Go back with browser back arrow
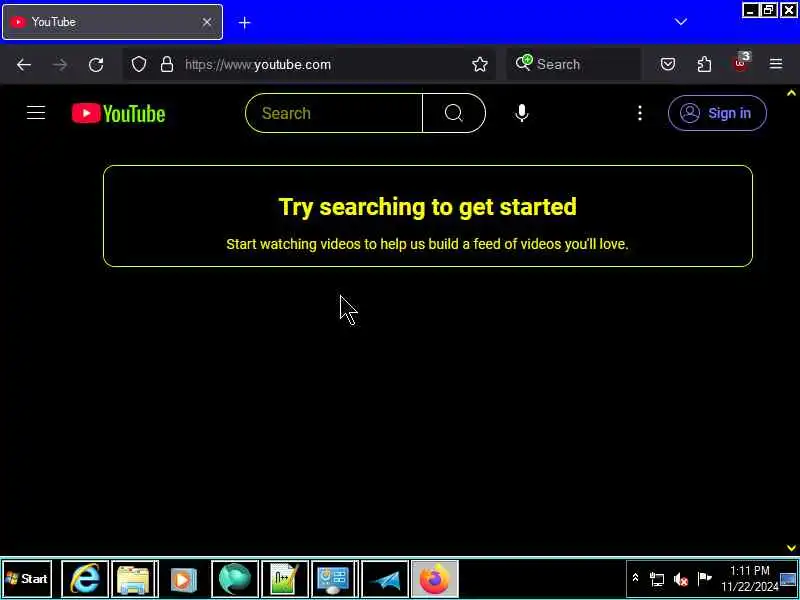 pyautogui.click(x=23, y=64)
